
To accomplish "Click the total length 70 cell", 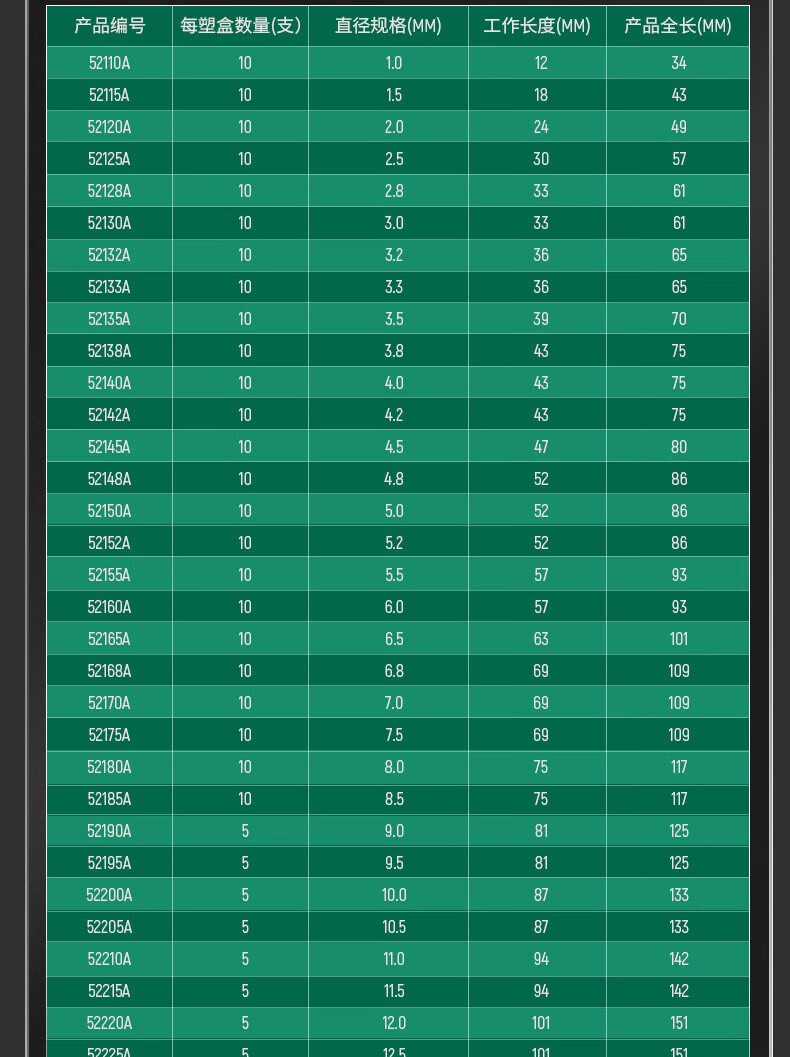I will pos(679,319).
